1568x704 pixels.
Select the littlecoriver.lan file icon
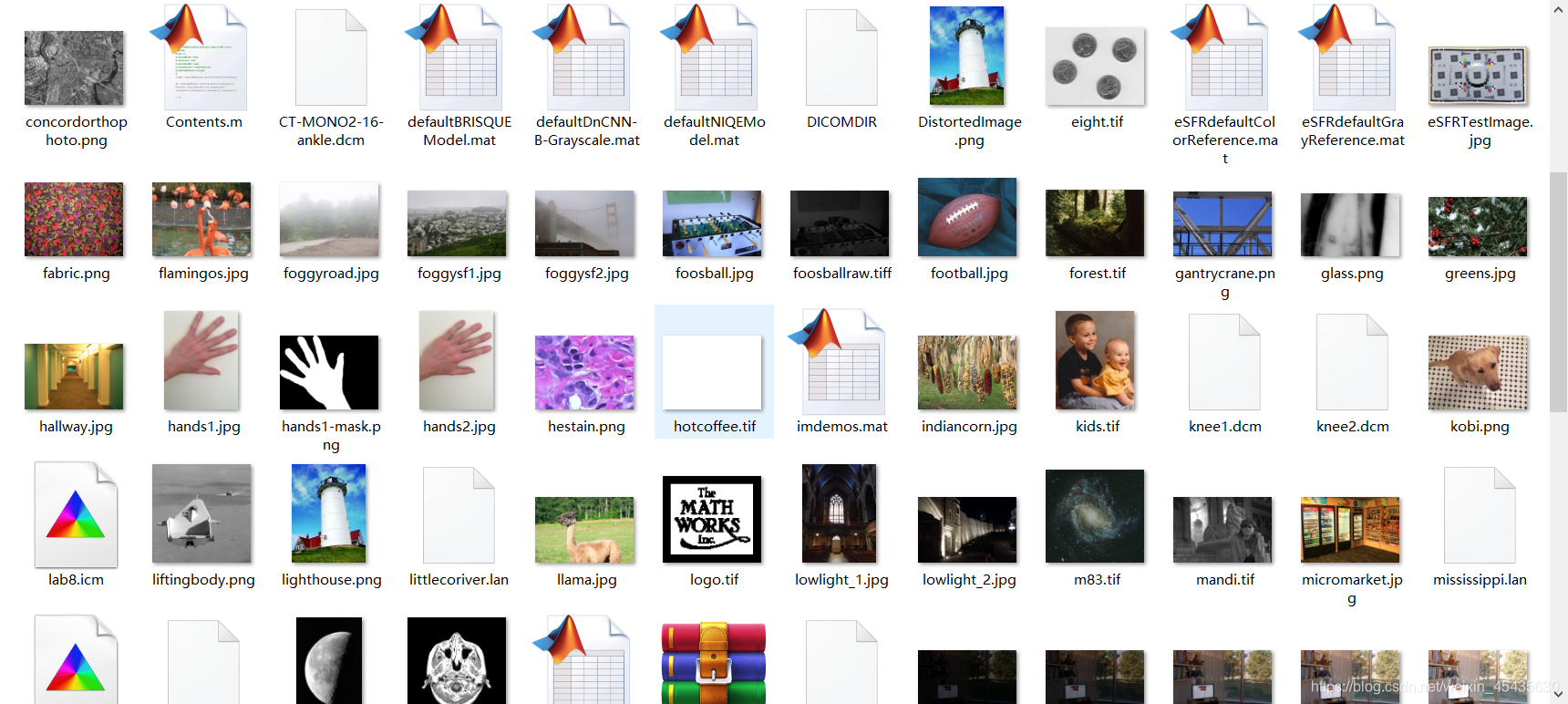click(459, 515)
